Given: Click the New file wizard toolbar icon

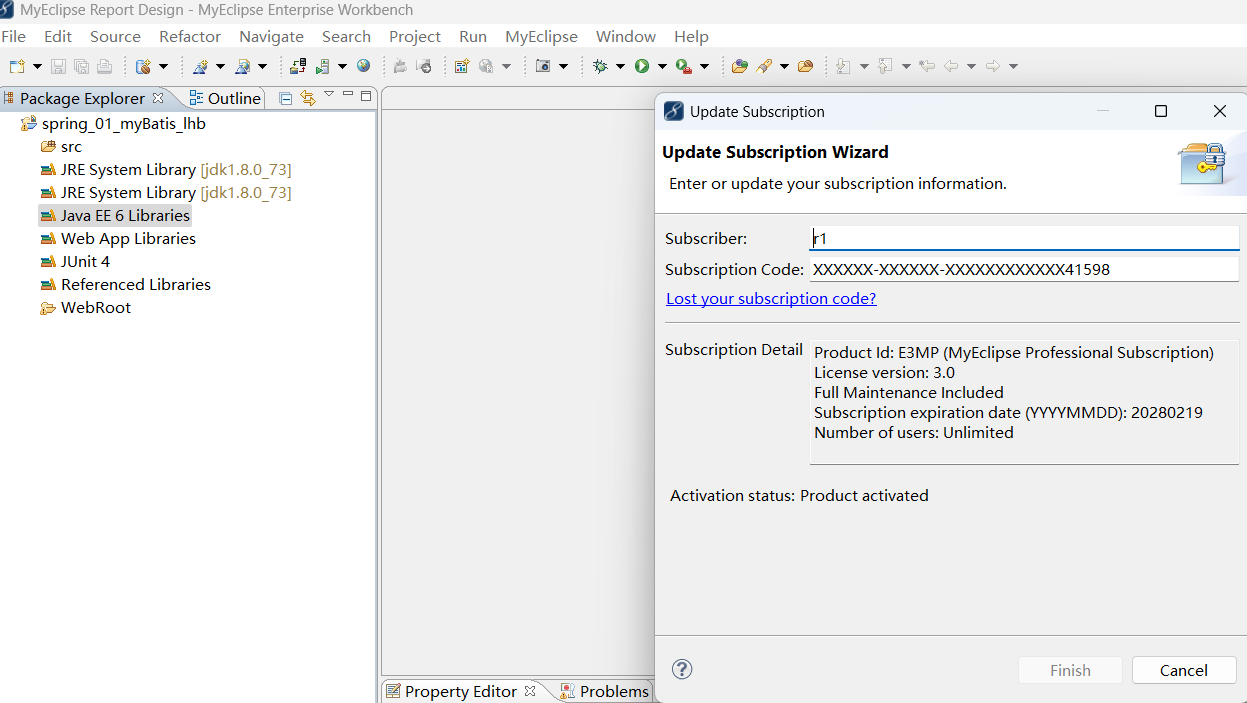Looking at the screenshot, I should coord(16,66).
